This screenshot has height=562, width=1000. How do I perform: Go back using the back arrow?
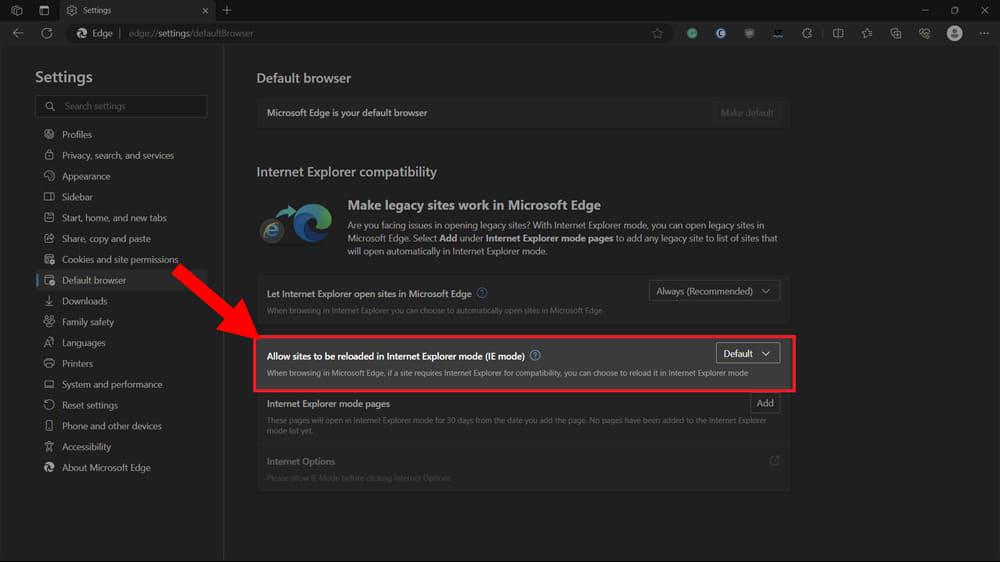pyautogui.click(x=18, y=33)
